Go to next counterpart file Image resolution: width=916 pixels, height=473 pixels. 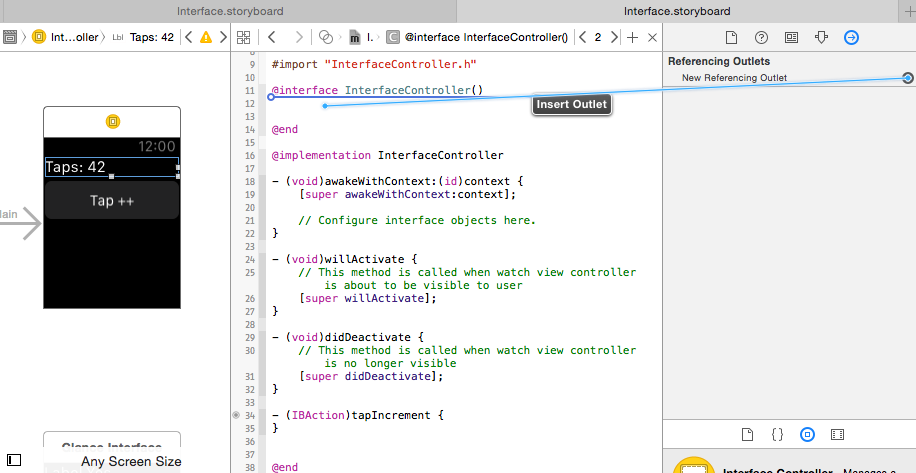tap(613, 37)
